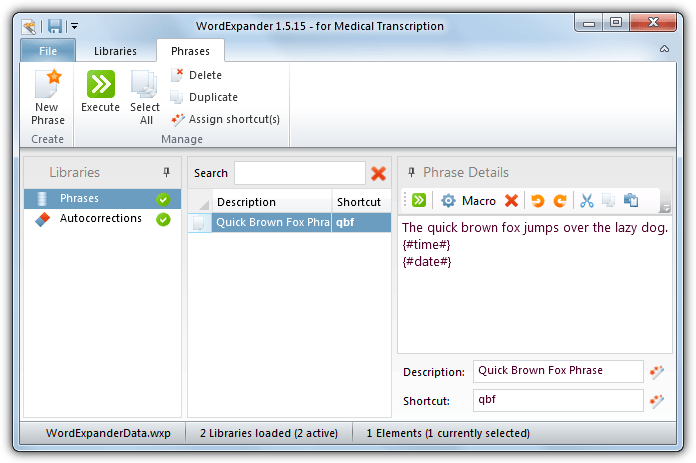Viewport: 696px width, 463px height.
Task: Collapse the ribbon with the chevron
Action: (x=664, y=49)
